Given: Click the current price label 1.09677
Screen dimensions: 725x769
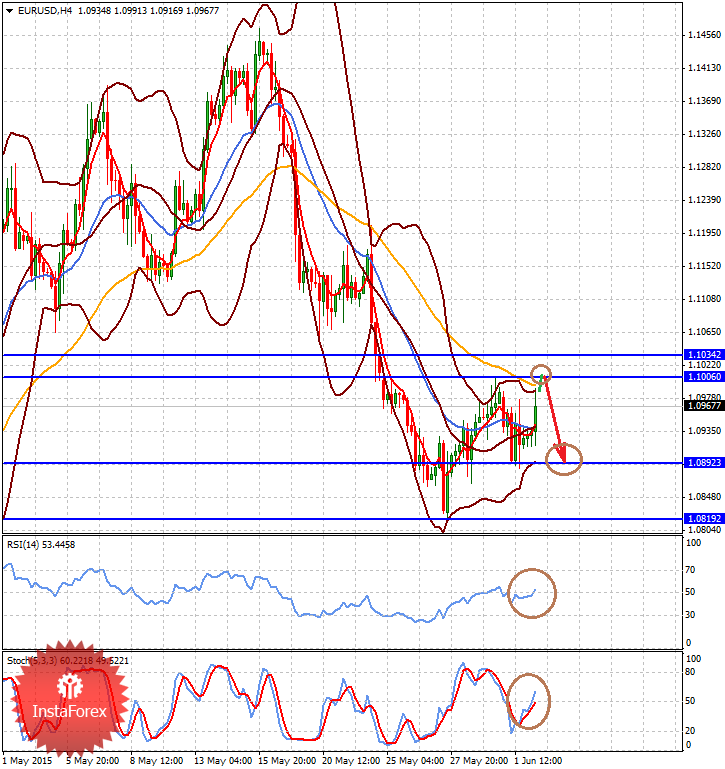Looking at the screenshot, I should point(704,405).
